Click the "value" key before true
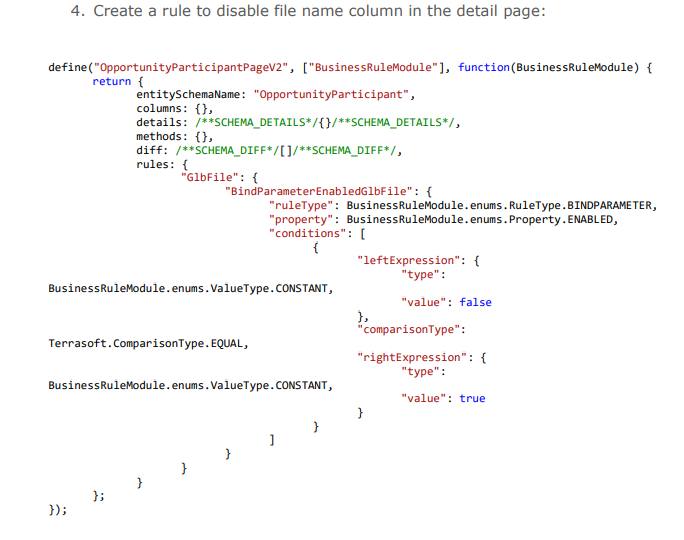Viewport: 684px width, 540px height. 424,398
